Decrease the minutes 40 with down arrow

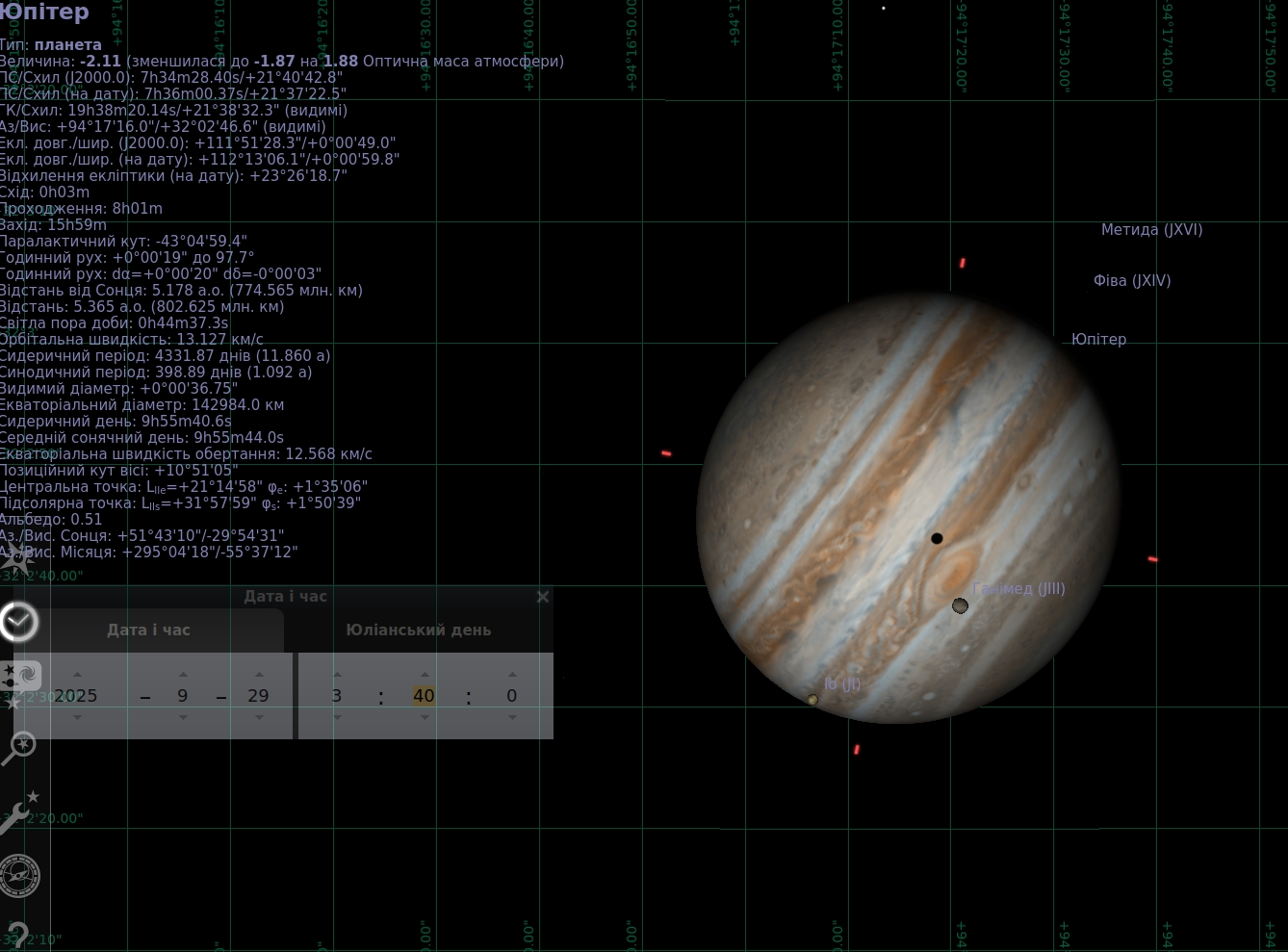pyautogui.click(x=425, y=717)
